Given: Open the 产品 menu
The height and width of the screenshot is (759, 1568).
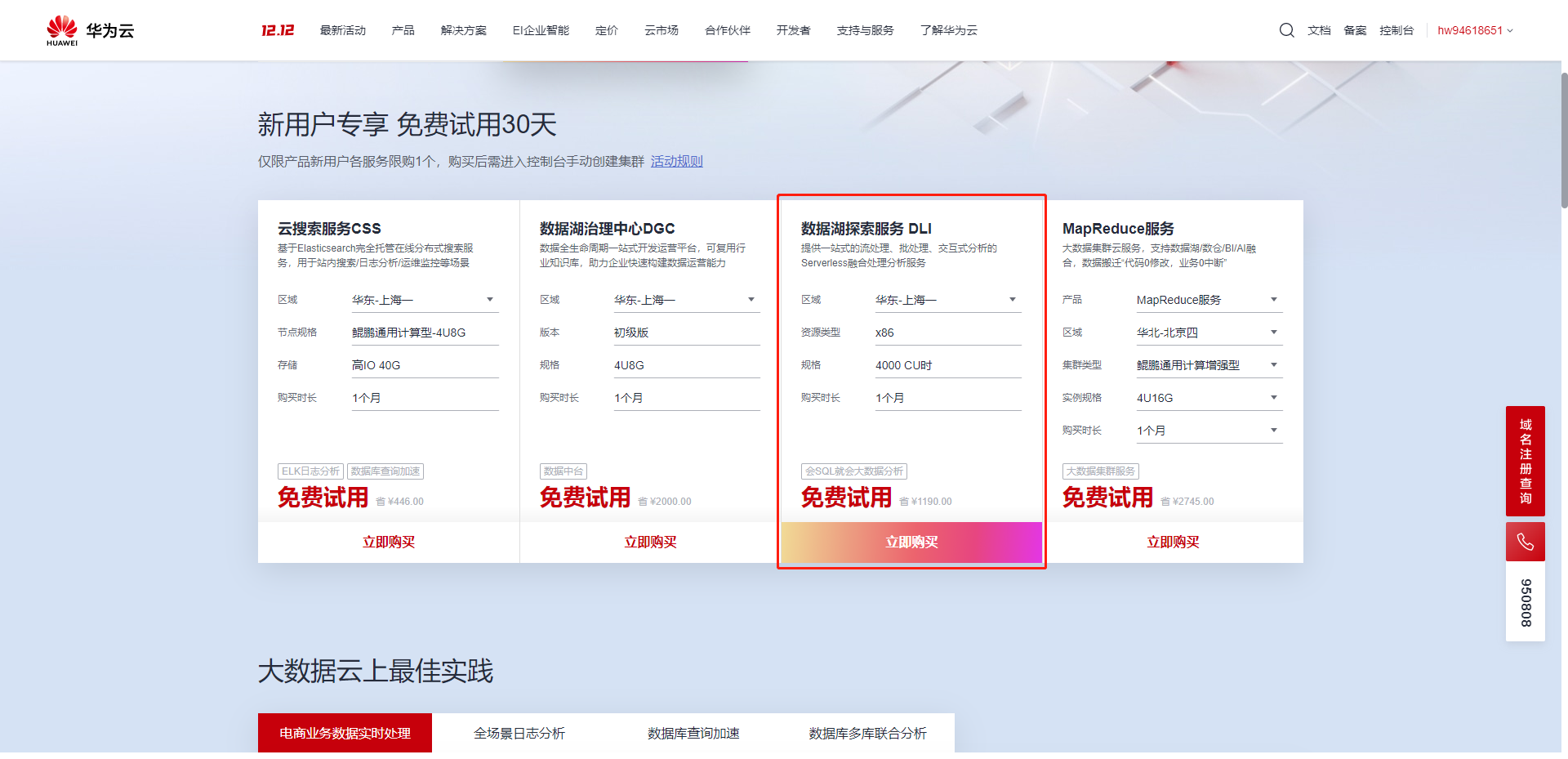Looking at the screenshot, I should click(x=403, y=30).
